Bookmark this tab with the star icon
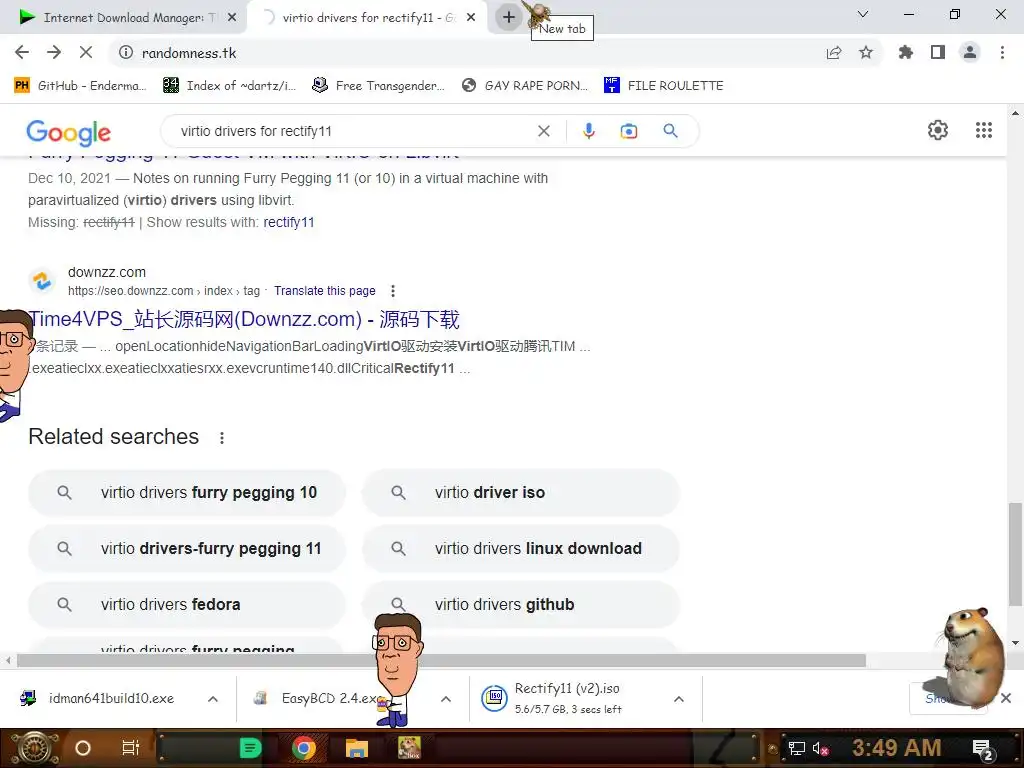The width and height of the screenshot is (1024, 768). coord(866,53)
